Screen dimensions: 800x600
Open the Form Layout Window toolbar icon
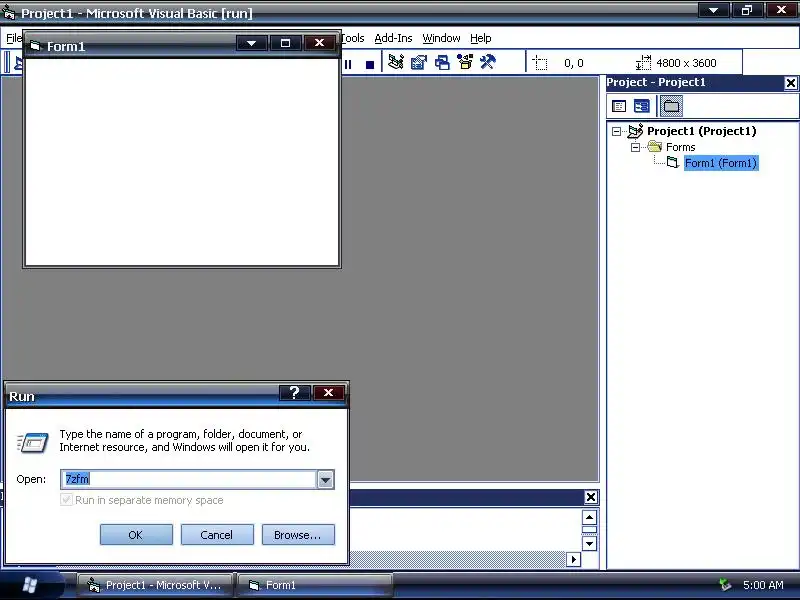click(442, 62)
